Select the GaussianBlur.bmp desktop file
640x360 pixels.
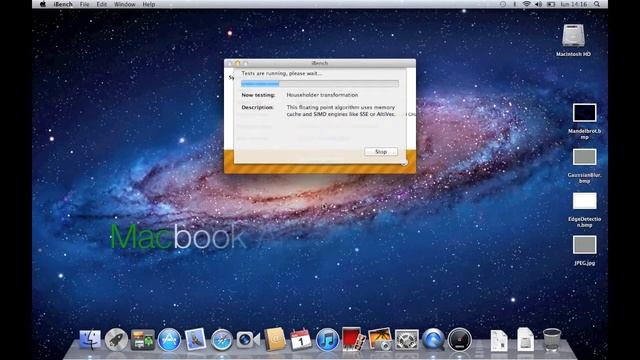tap(584, 165)
